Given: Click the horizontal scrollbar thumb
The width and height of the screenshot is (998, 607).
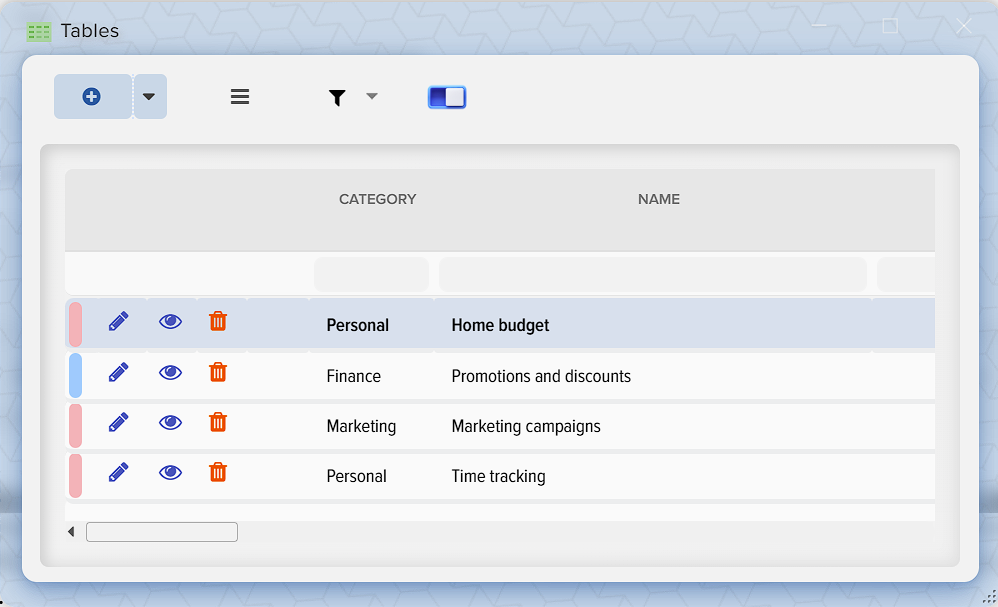Looking at the screenshot, I should click(162, 532).
